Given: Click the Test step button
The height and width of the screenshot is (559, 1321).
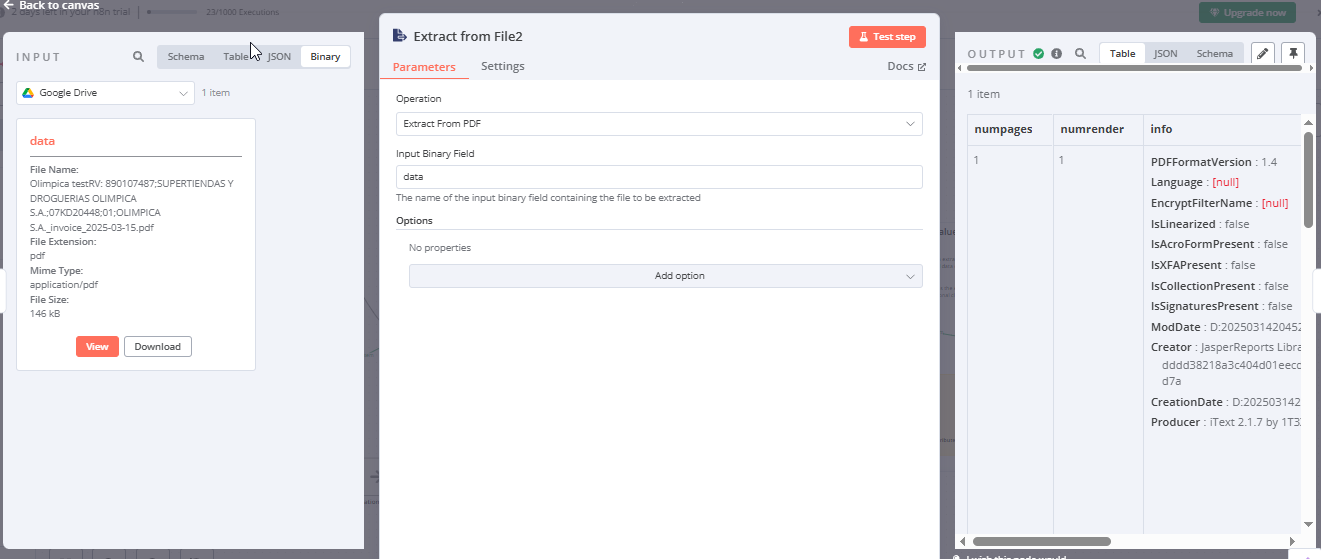Looking at the screenshot, I should coord(887,37).
